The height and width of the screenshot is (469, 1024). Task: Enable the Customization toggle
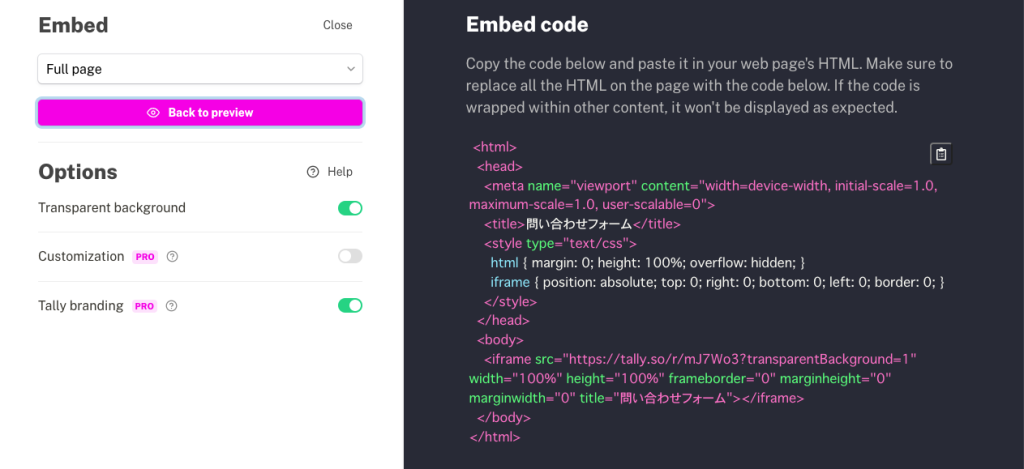[350, 256]
